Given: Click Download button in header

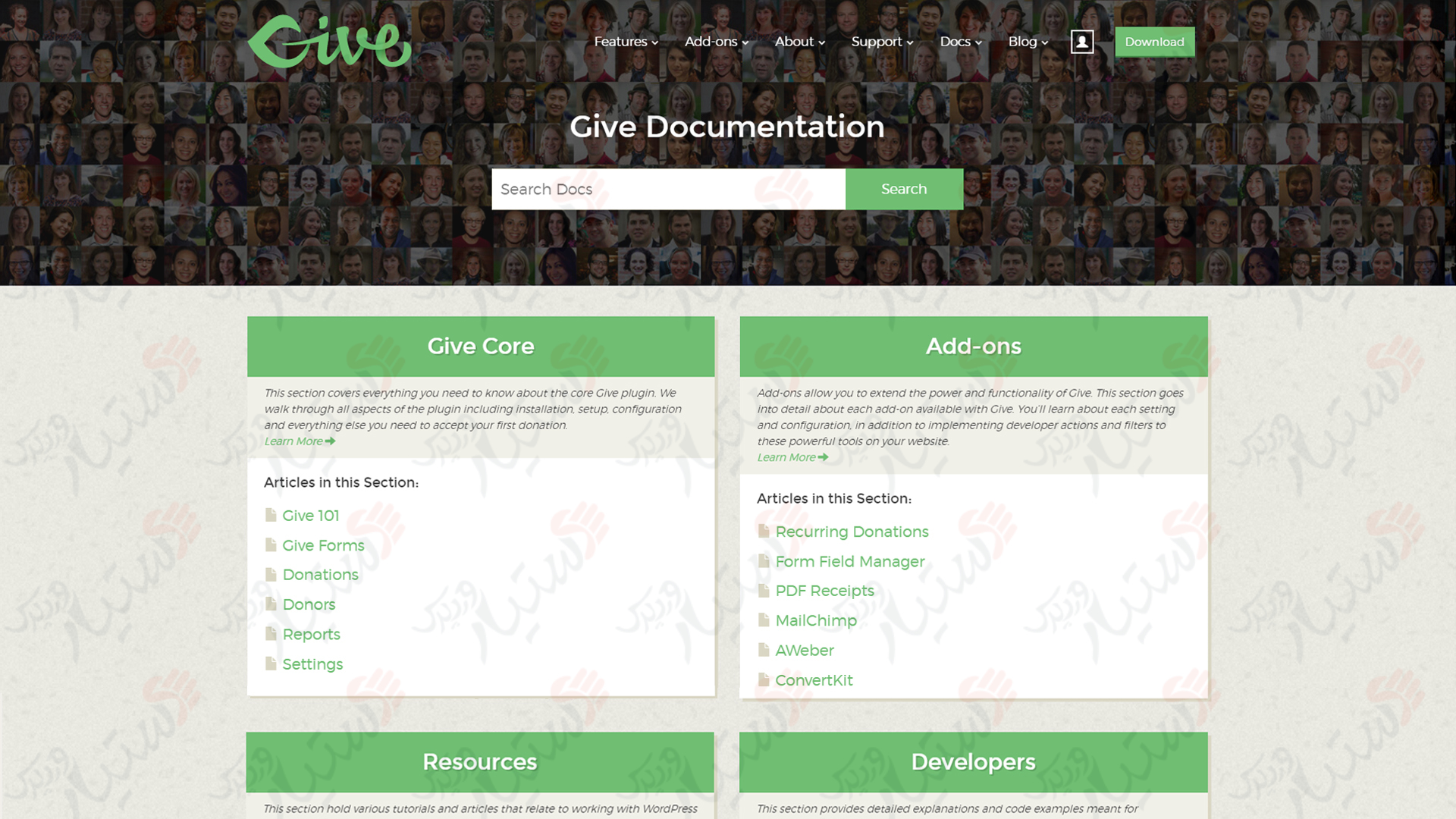Looking at the screenshot, I should (x=1154, y=41).
